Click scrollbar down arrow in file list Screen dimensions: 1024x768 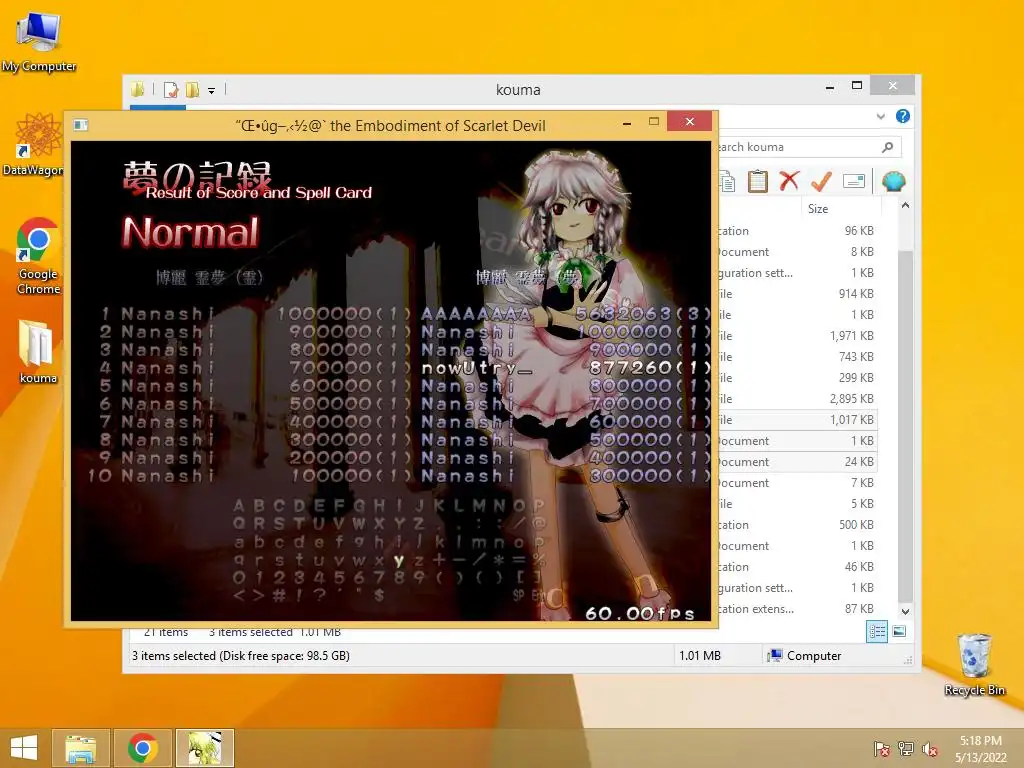point(905,612)
